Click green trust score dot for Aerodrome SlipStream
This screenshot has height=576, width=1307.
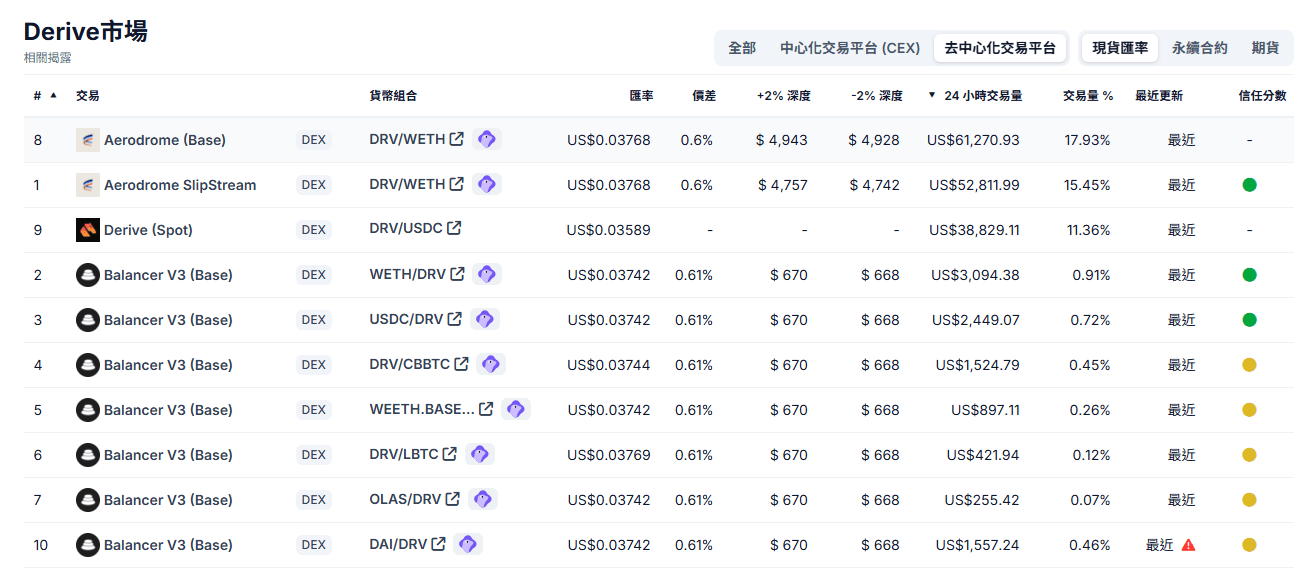pos(1249,185)
